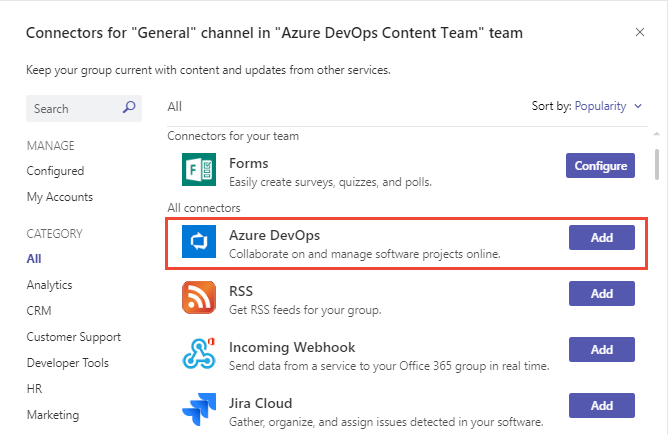The height and width of the screenshot is (435, 669).
Task: Click the Forms connector title
Action: point(249,163)
